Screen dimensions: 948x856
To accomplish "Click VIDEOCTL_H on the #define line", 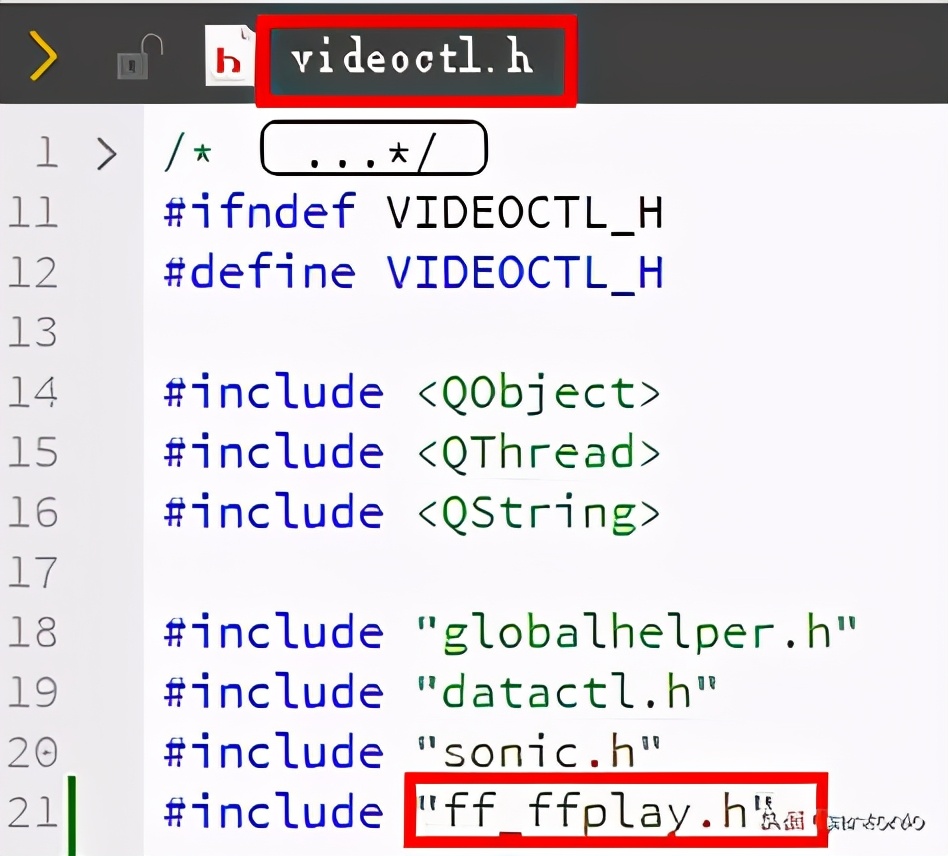I will pyautogui.click(x=525, y=273).
